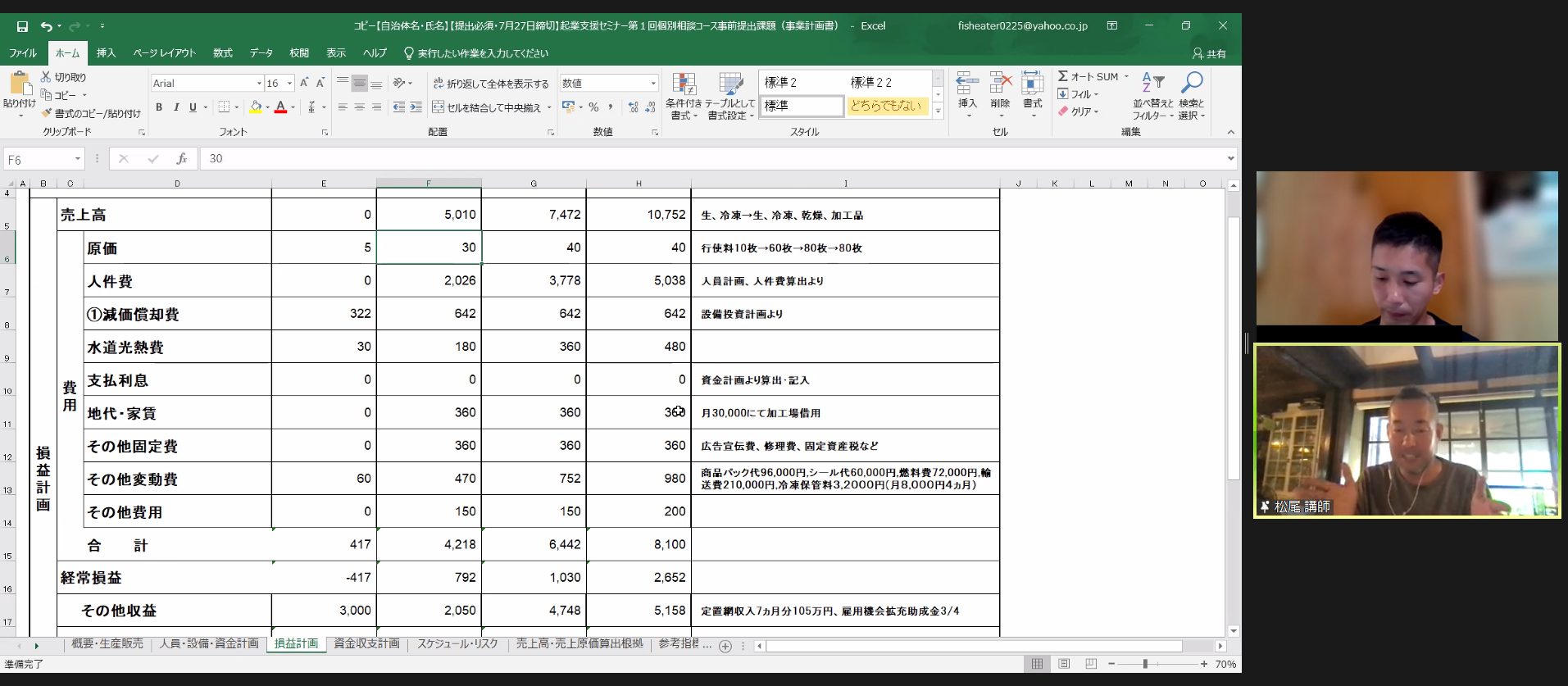The height and width of the screenshot is (686, 1568).
Task: Click the Name Box showing F6
Action: click(37, 159)
